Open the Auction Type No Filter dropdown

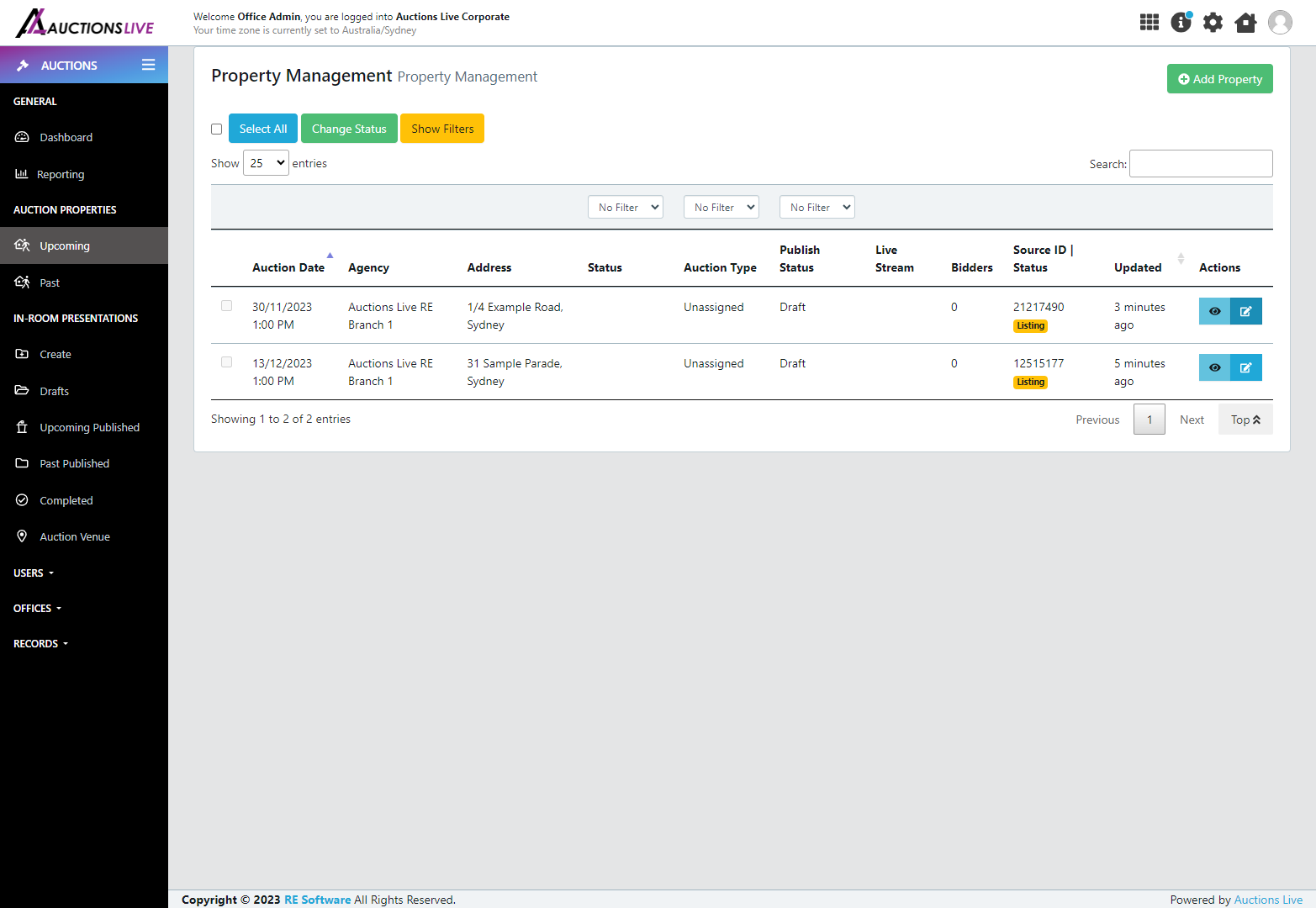click(x=721, y=207)
